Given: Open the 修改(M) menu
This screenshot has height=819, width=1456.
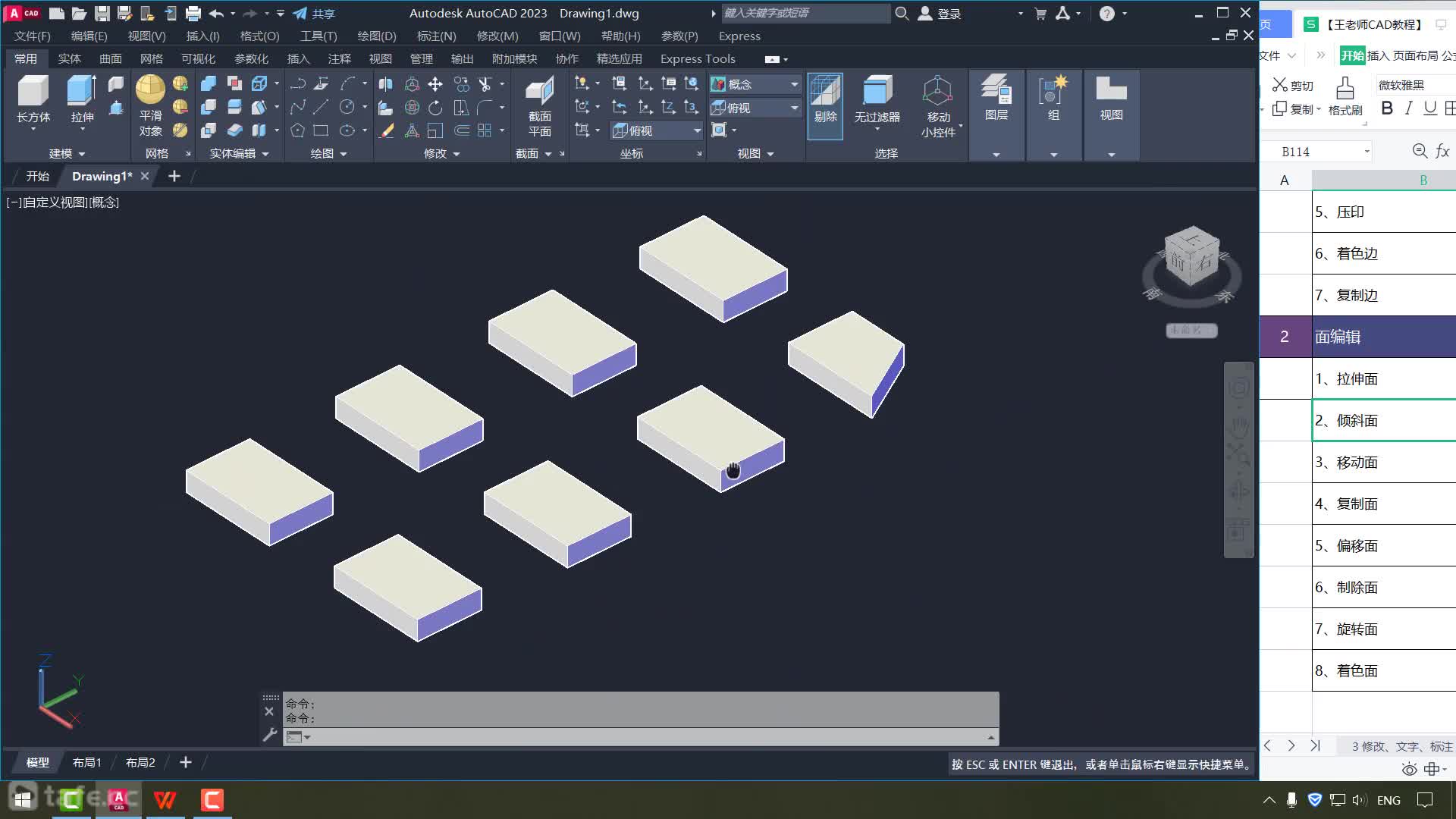Looking at the screenshot, I should [x=497, y=36].
